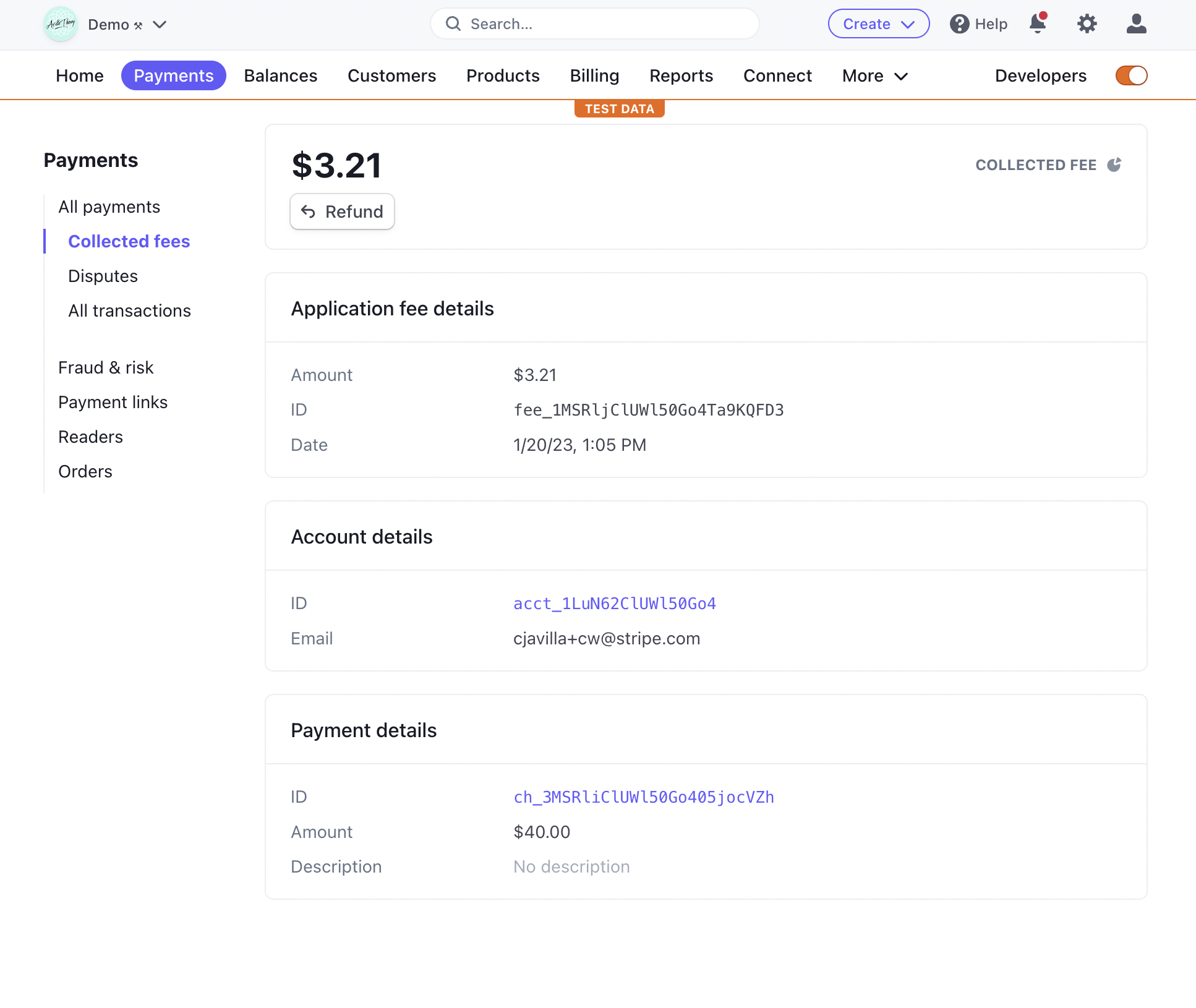The height and width of the screenshot is (1008, 1196).
Task: Open Stripe settings gear
Action: pyautogui.click(x=1087, y=23)
